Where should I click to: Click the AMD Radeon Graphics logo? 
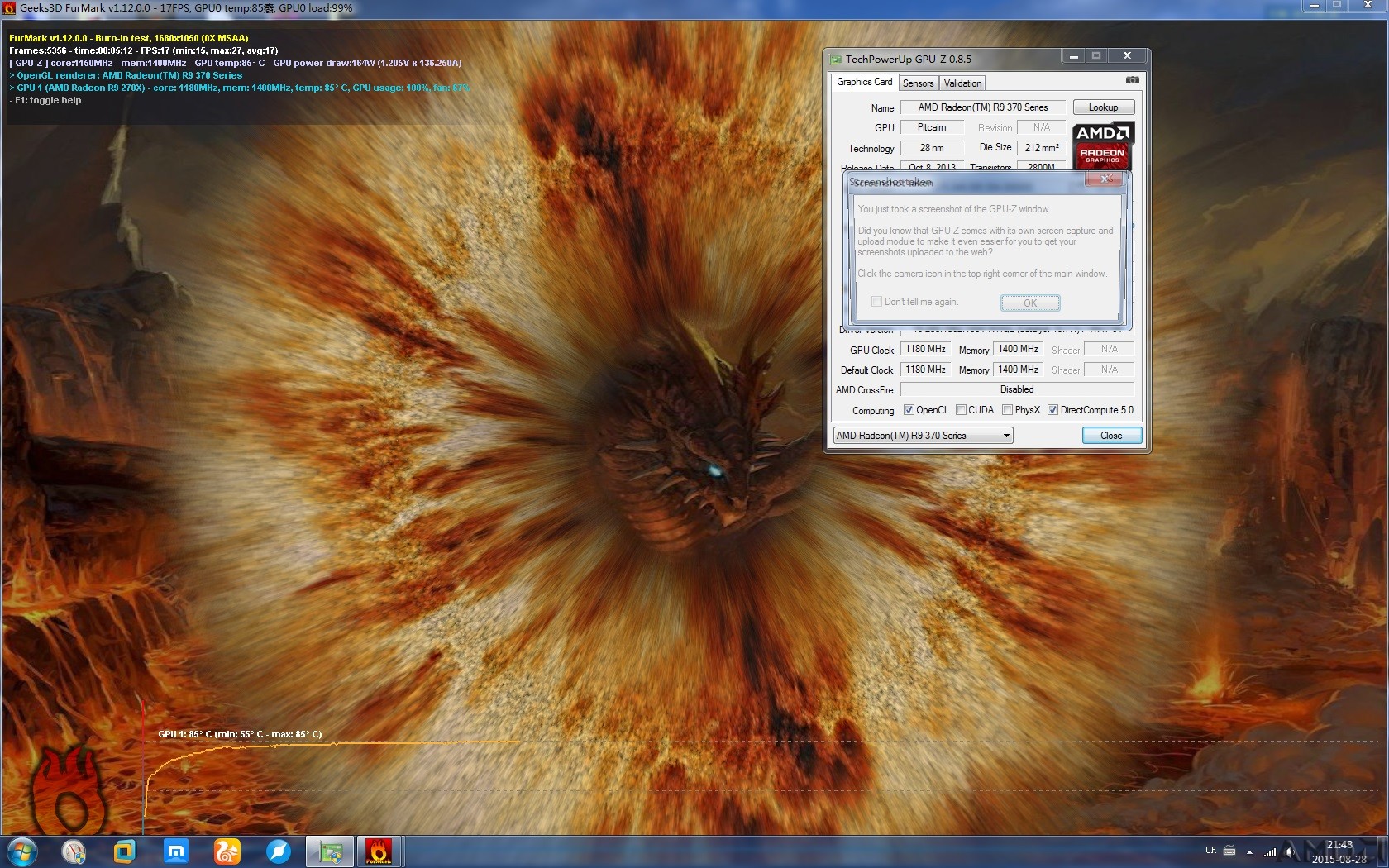(x=1103, y=145)
